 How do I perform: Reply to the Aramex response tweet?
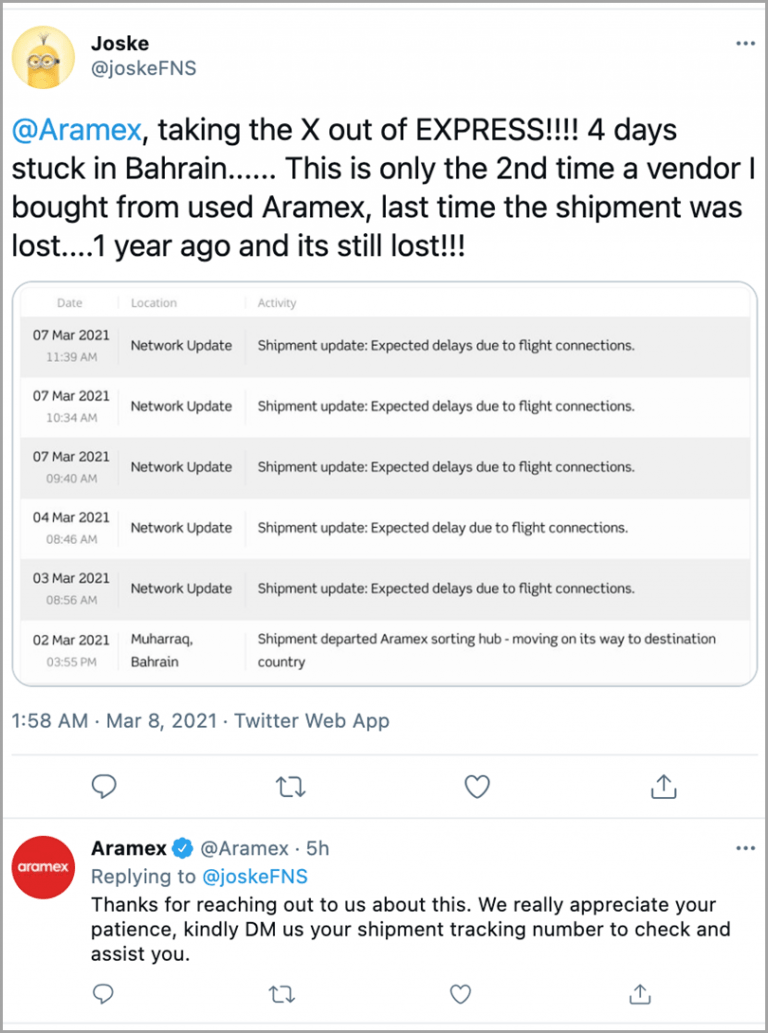point(104,994)
